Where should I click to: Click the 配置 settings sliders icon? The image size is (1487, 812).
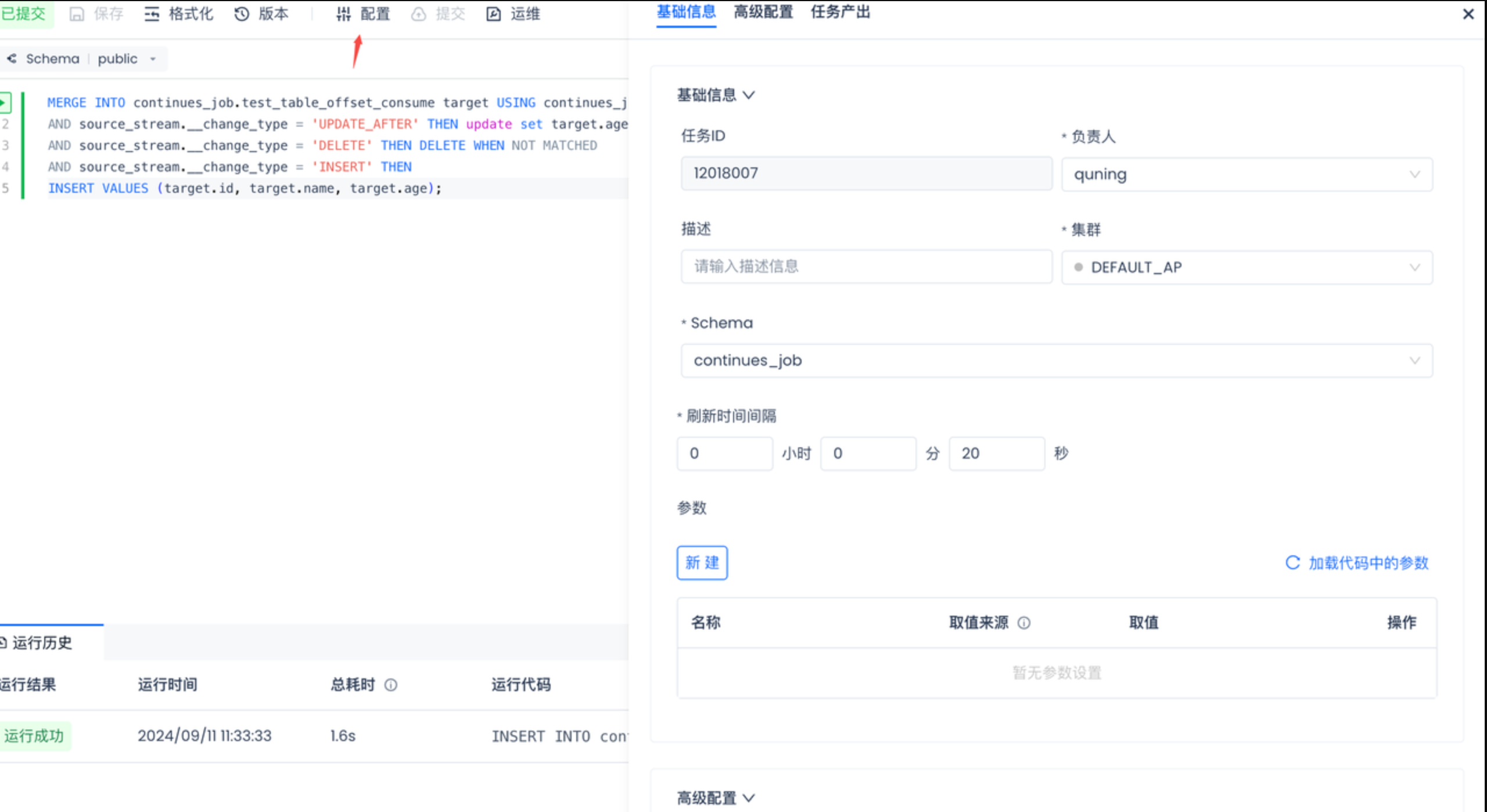(344, 14)
